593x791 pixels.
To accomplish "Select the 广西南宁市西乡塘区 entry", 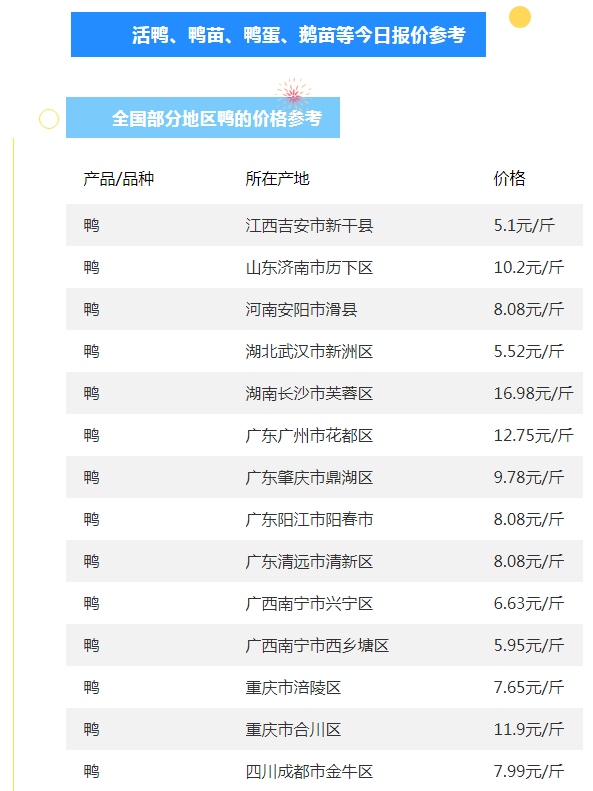I will pos(317,645).
